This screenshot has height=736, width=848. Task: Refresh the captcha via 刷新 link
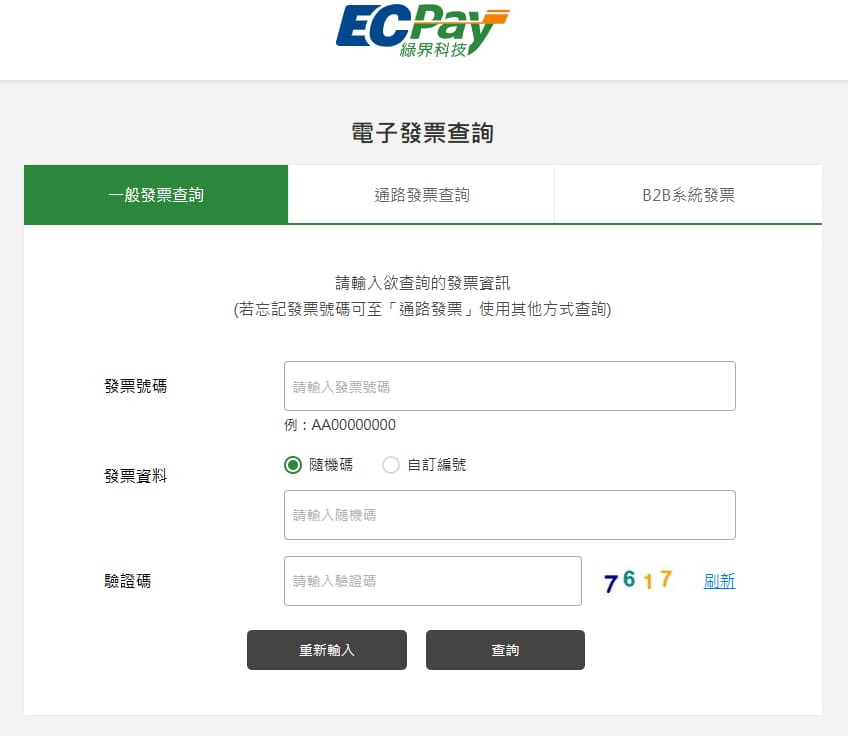point(719,581)
